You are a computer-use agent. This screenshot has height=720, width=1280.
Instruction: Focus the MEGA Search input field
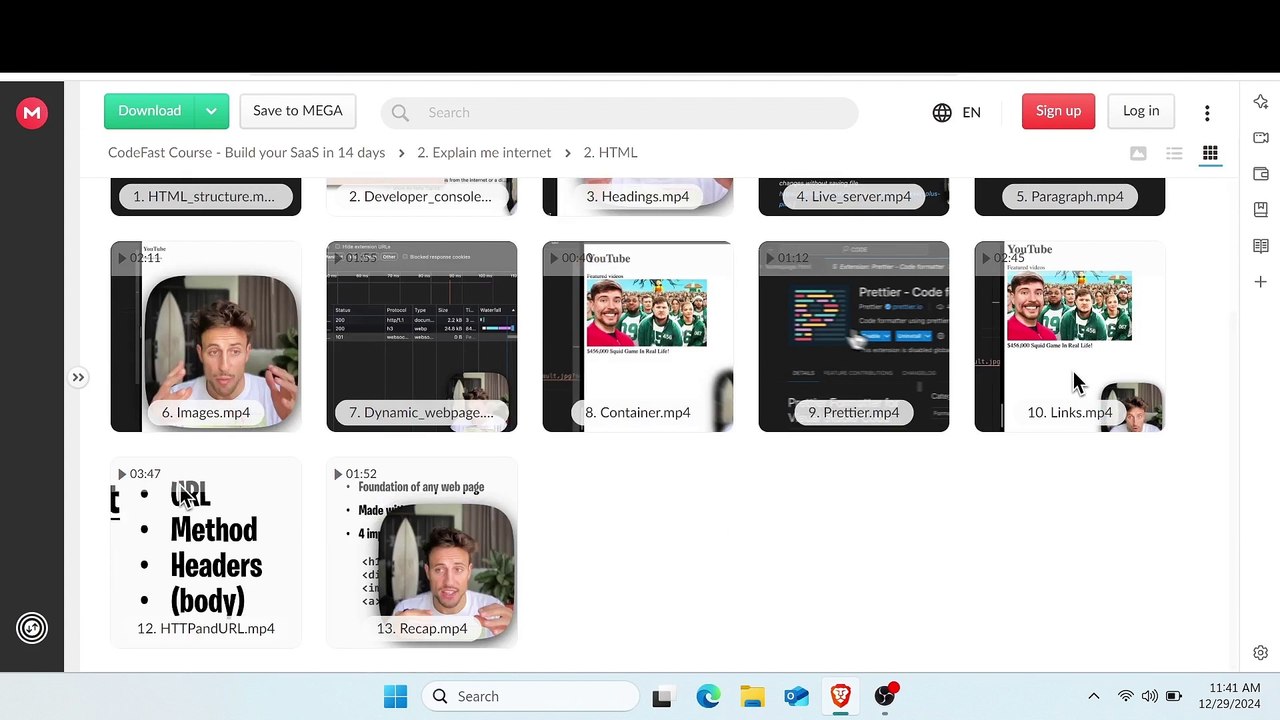(619, 113)
